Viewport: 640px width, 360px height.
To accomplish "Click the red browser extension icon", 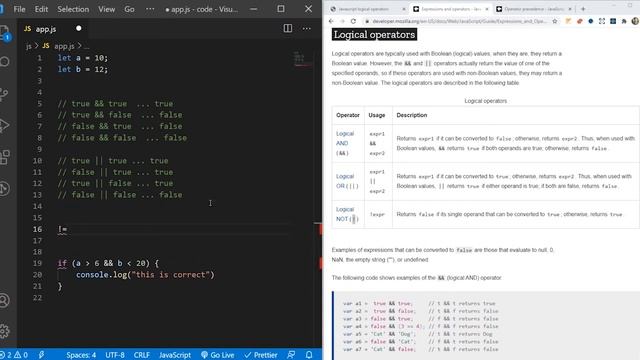I will [580, 21].
